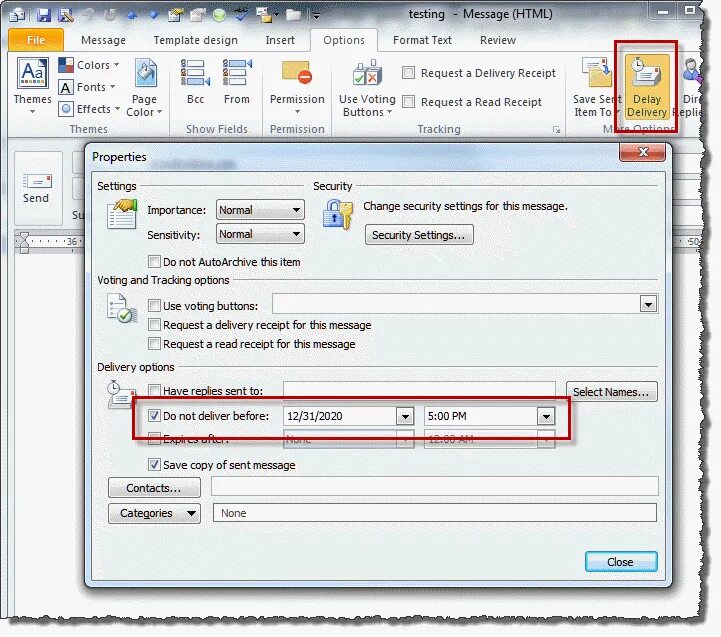
Task: Uncheck Save copy of sent message
Action: coord(154,465)
